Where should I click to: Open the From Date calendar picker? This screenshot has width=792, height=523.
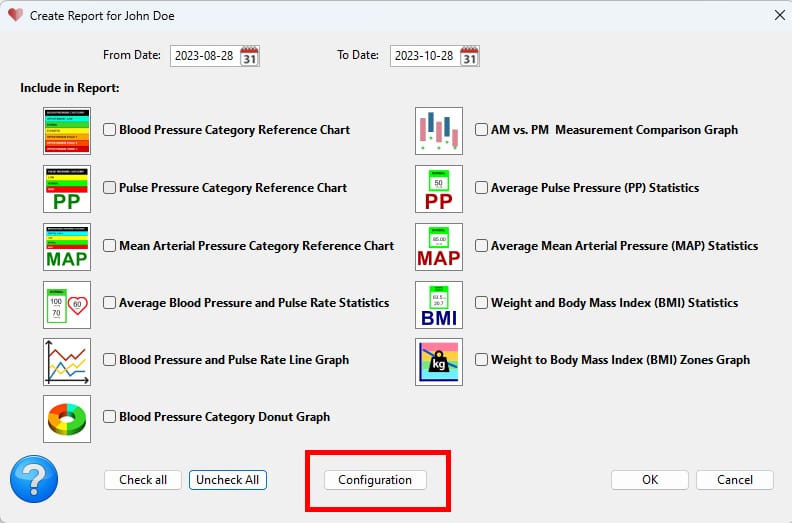point(250,56)
